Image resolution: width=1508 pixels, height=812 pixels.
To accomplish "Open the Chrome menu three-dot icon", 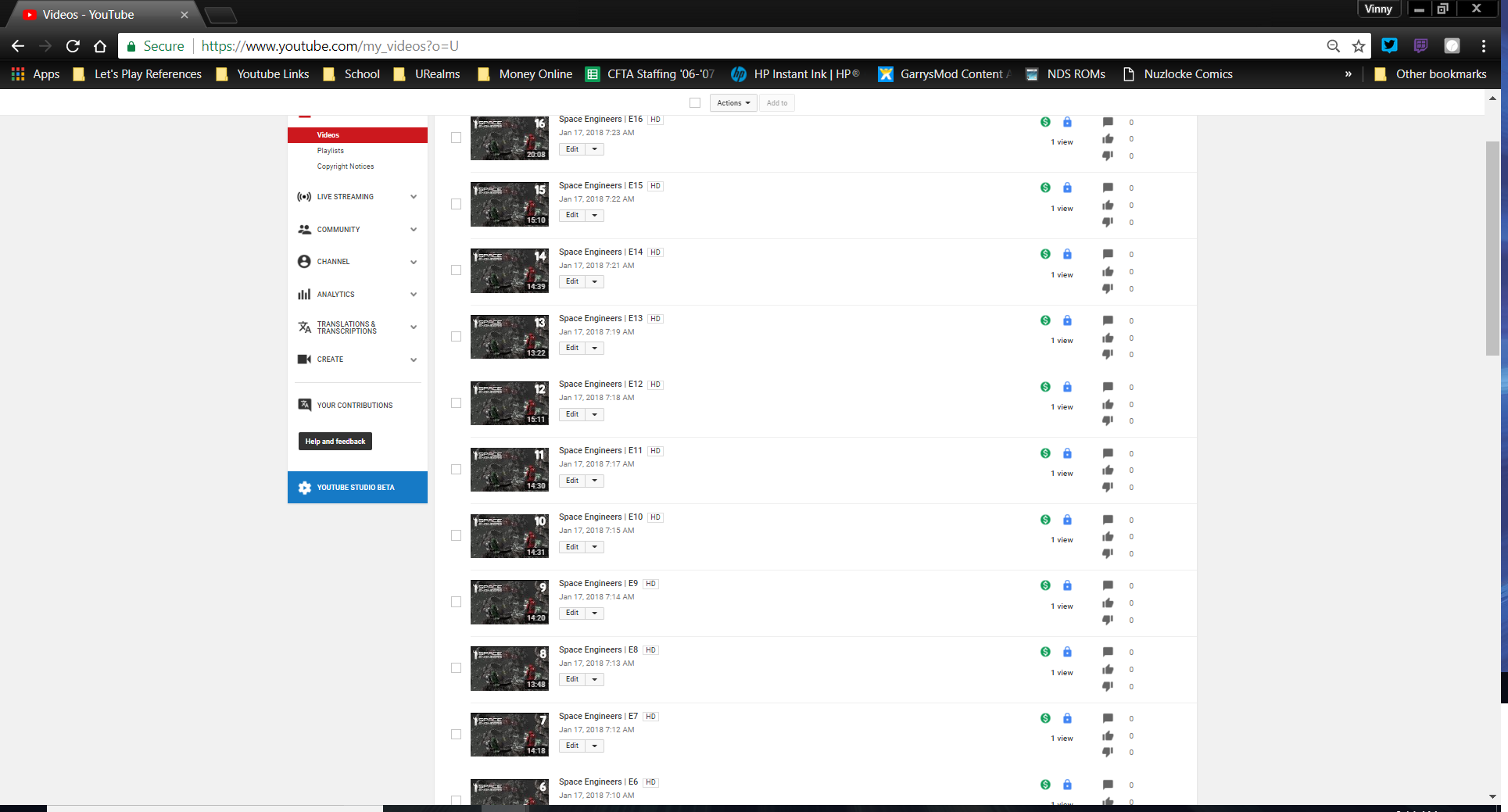I will (1483, 46).
